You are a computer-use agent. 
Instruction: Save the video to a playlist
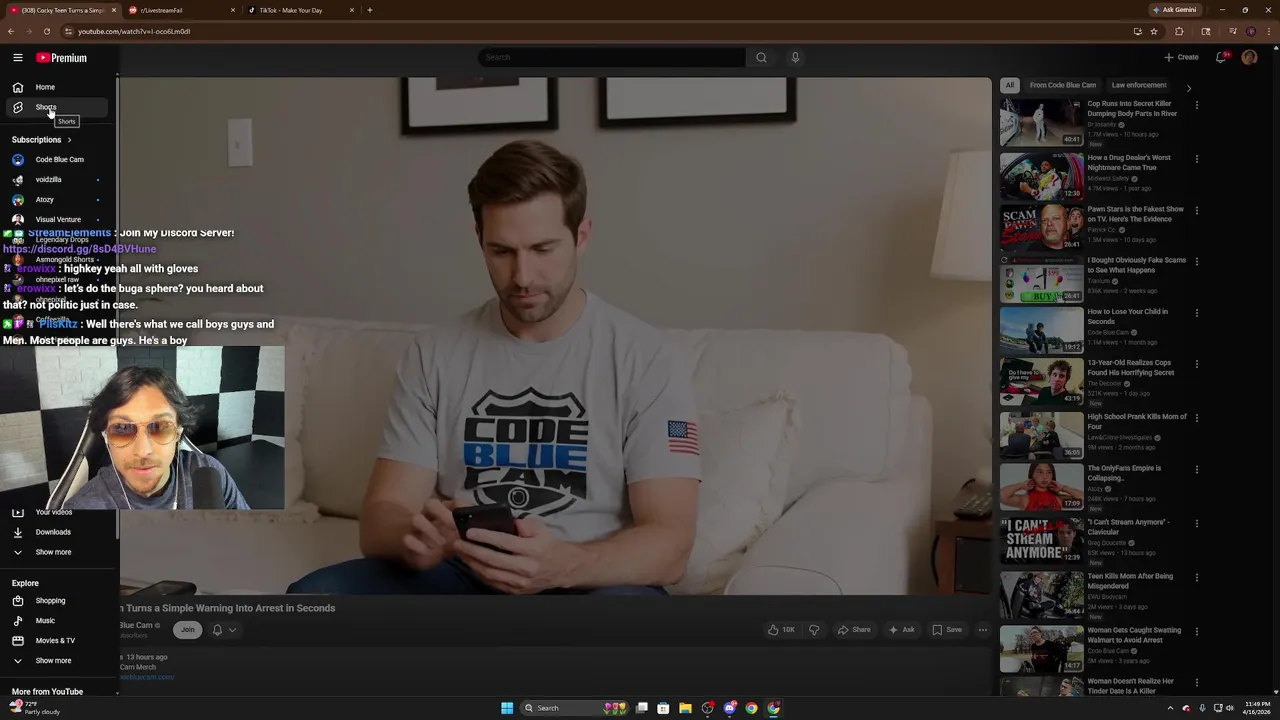pyautogui.click(x=947, y=630)
